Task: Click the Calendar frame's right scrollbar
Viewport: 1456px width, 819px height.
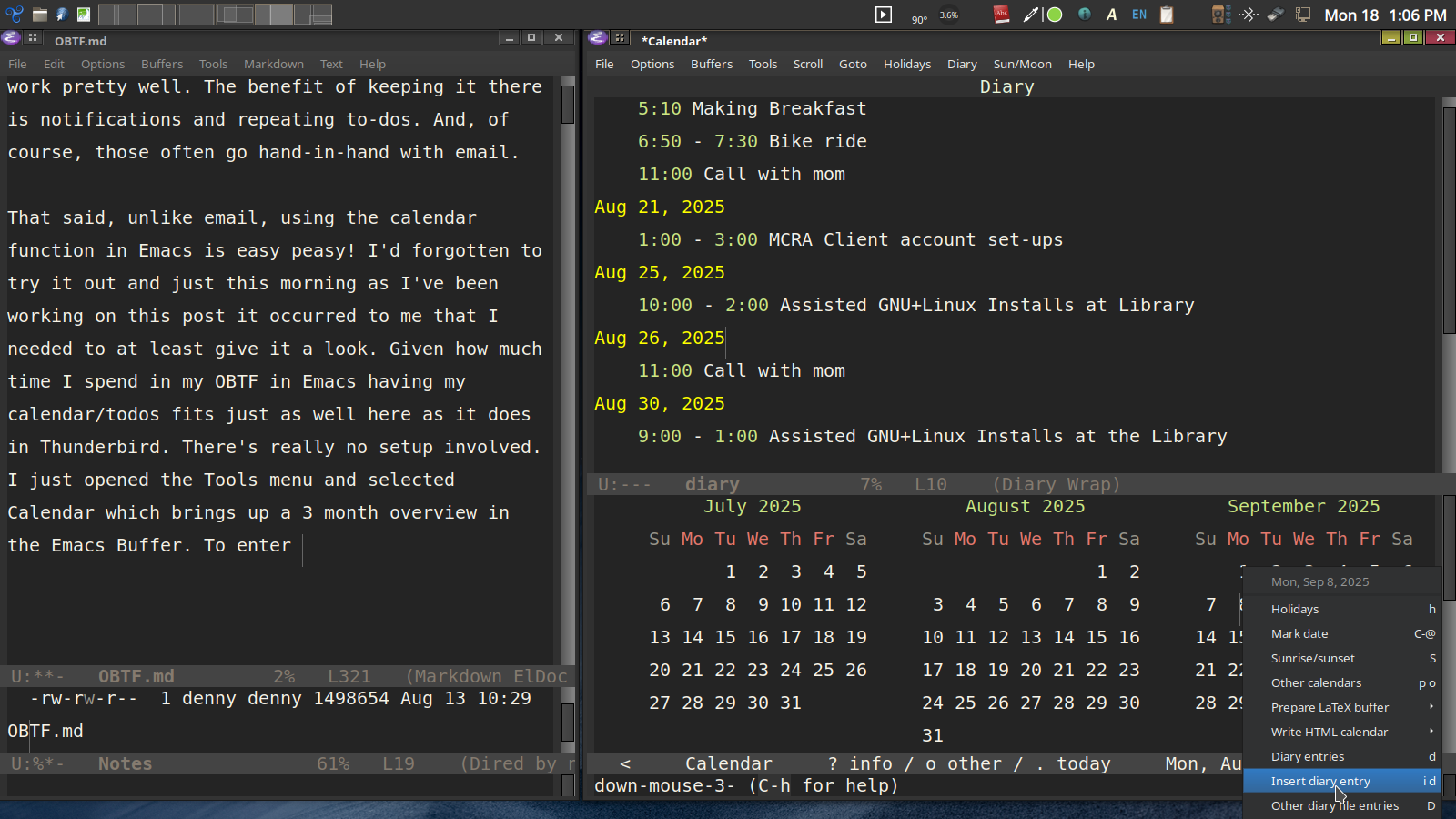Action: (x=1448, y=273)
